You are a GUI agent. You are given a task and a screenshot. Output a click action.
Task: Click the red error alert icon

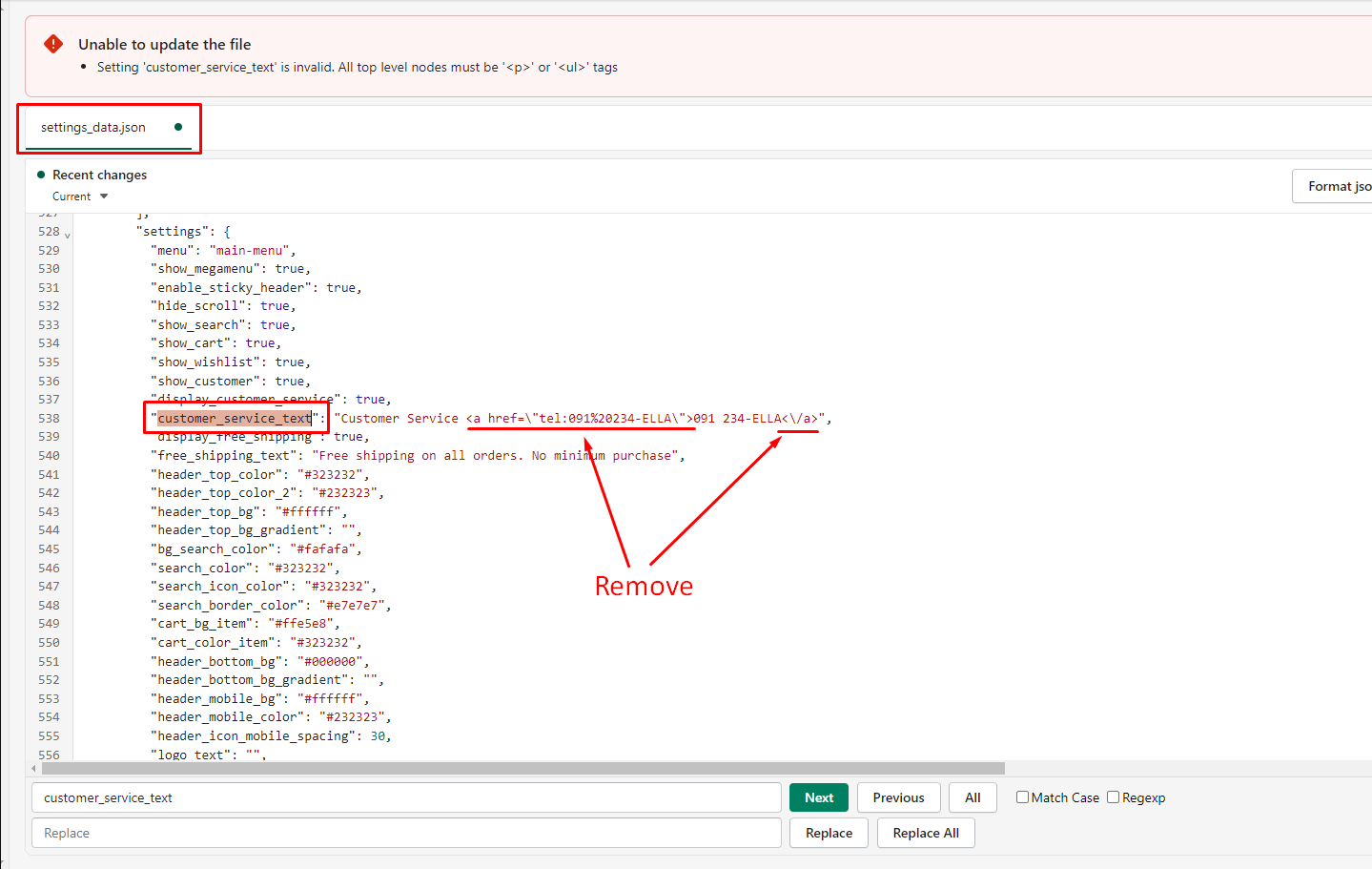[x=53, y=44]
